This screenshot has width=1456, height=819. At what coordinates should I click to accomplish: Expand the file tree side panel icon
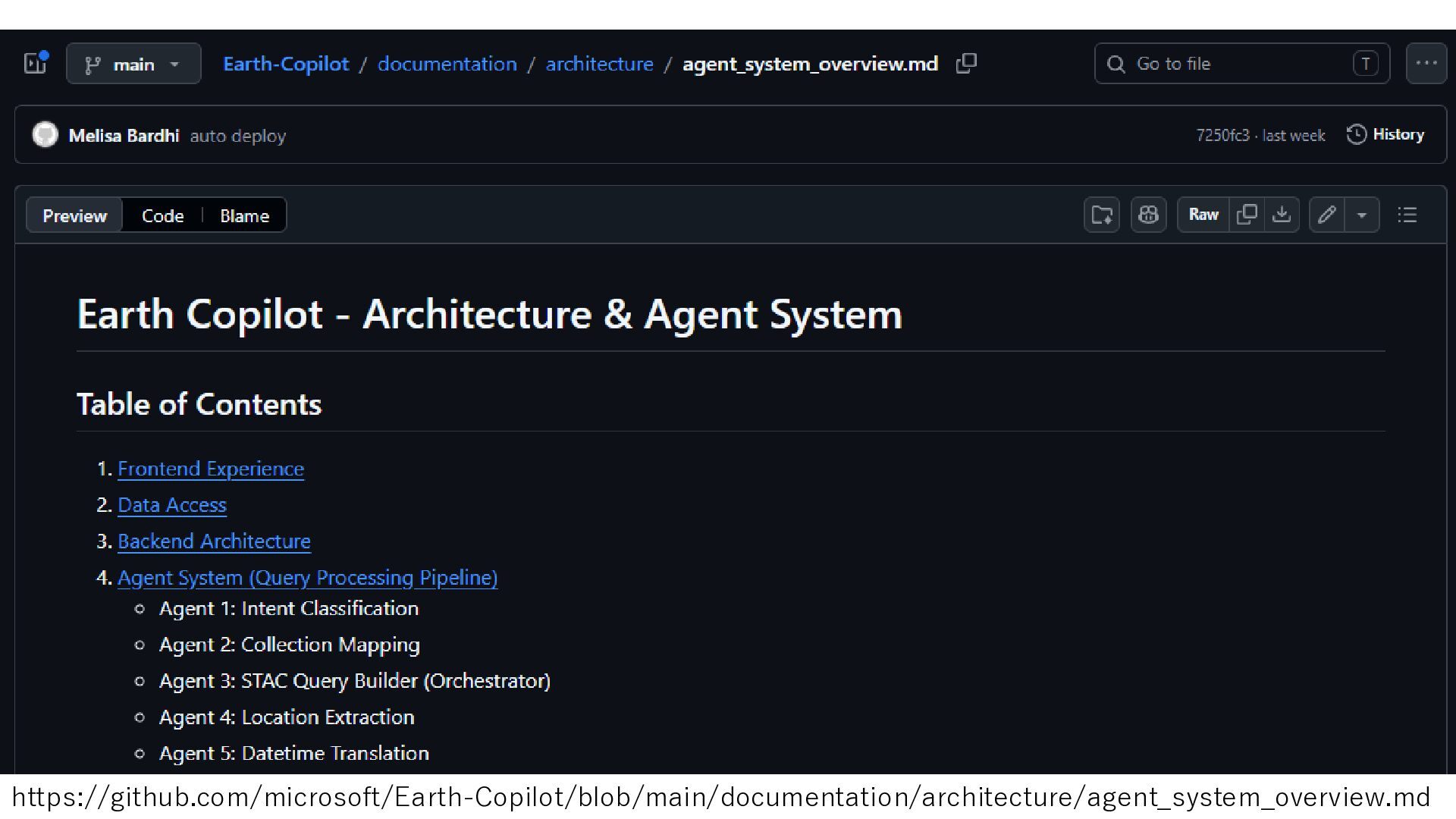pyautogui.click(x=36, y=63)
